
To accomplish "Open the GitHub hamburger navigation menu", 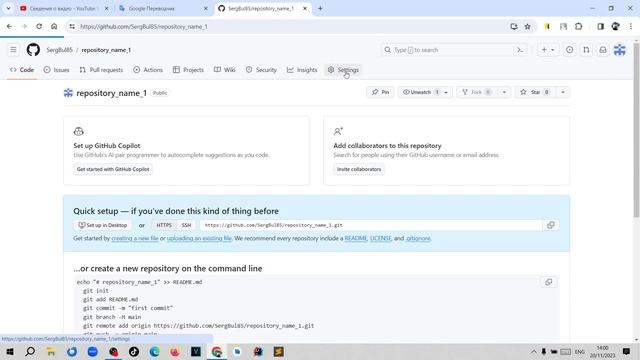I will click(13, 50).
